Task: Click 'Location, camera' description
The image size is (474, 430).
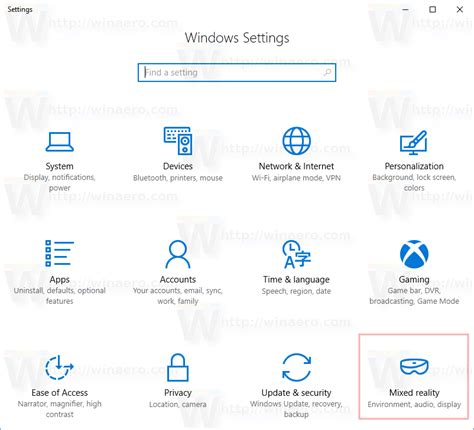Action: point(178,404)
